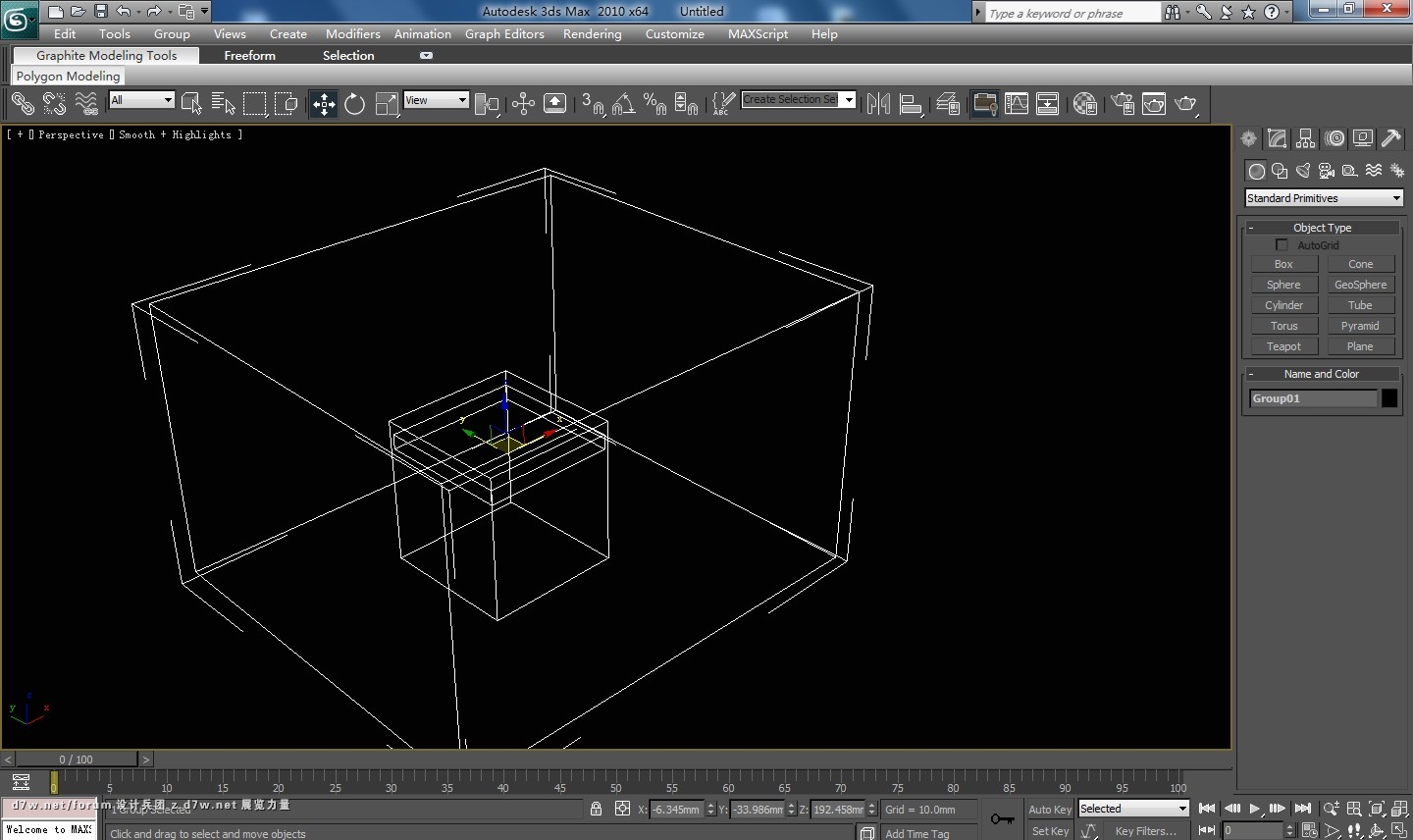Open the object color swatch
Screen dimensions: 1413x840
[1389, 398]
